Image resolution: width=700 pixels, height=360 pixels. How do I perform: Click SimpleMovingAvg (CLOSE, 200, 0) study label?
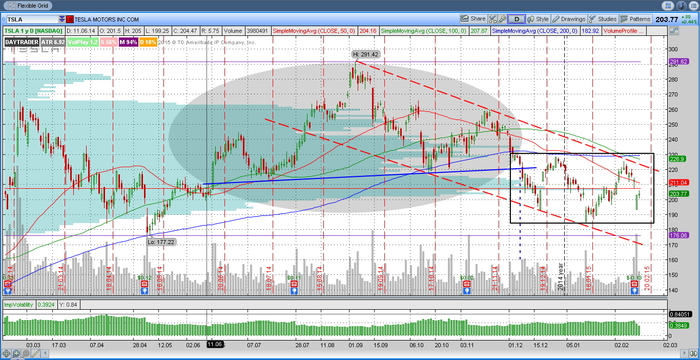[535, 31]
